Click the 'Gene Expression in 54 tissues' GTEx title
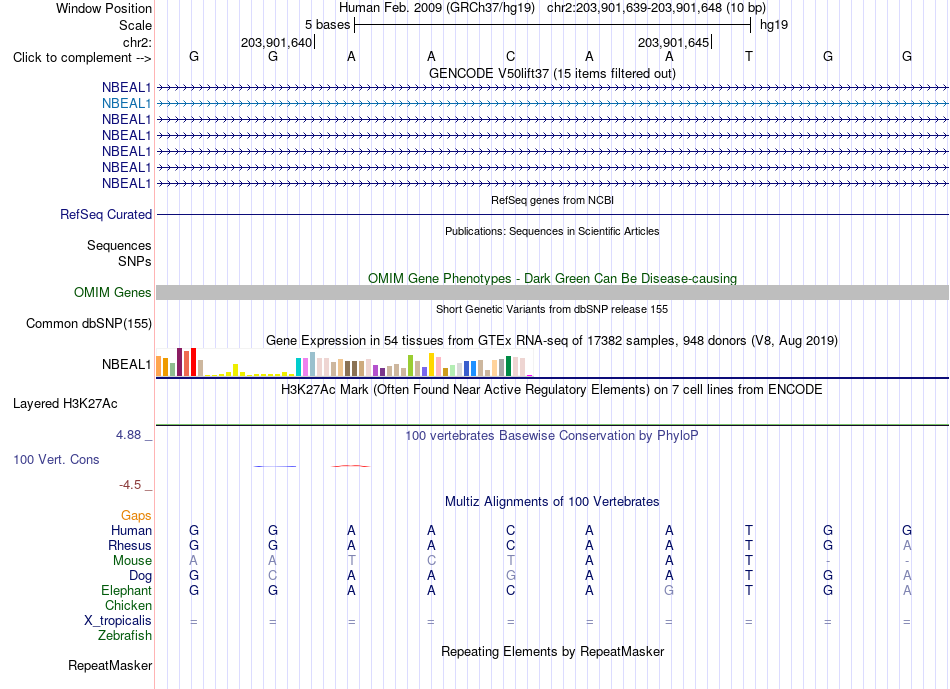Image resolution: width=950 pixels, height=689 pixels. click(x=552, y=341)
